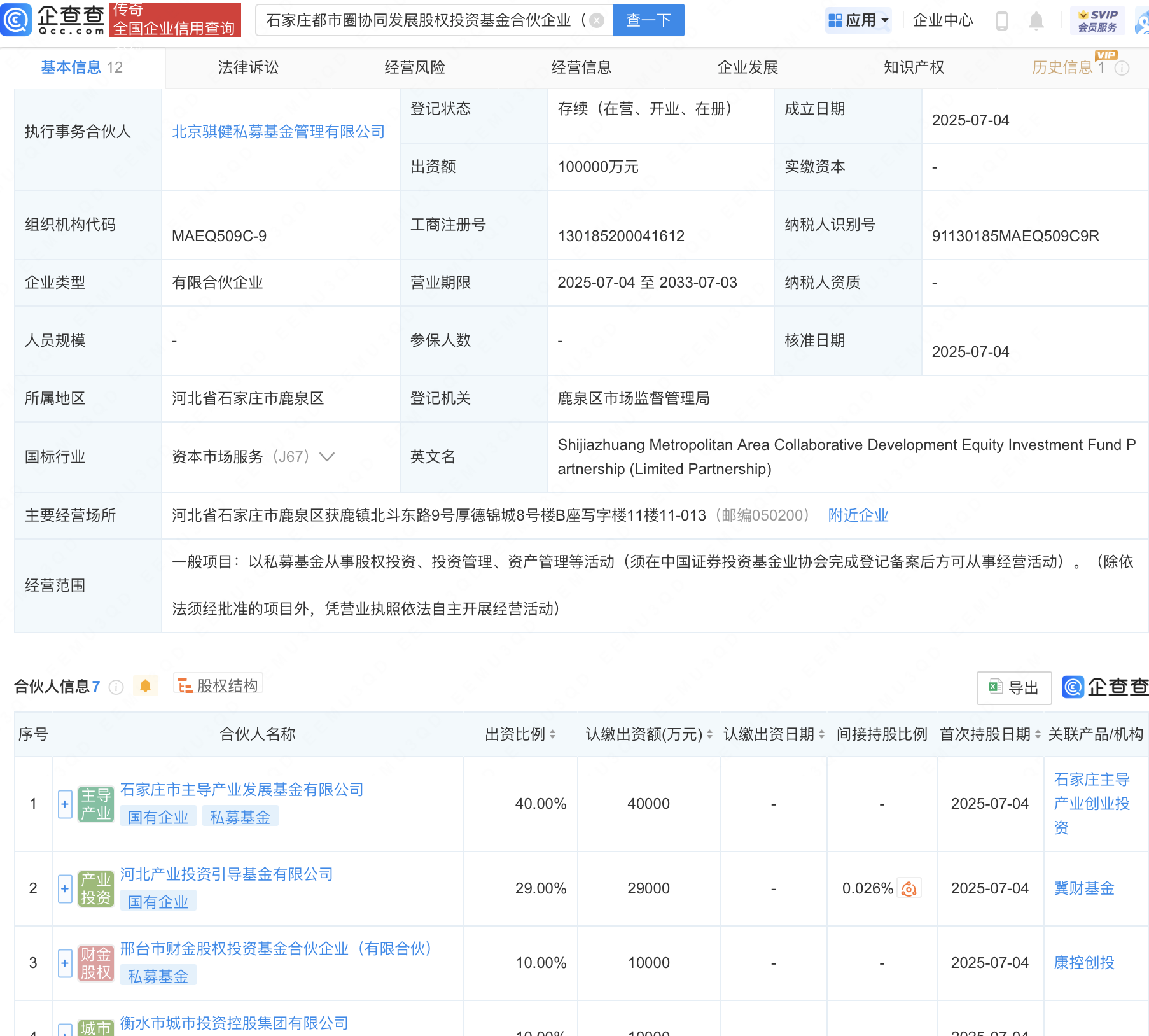Click the Qcc logo icon
The width and height of the screenshot is (1149, 1036).
[x=16, y=19]
